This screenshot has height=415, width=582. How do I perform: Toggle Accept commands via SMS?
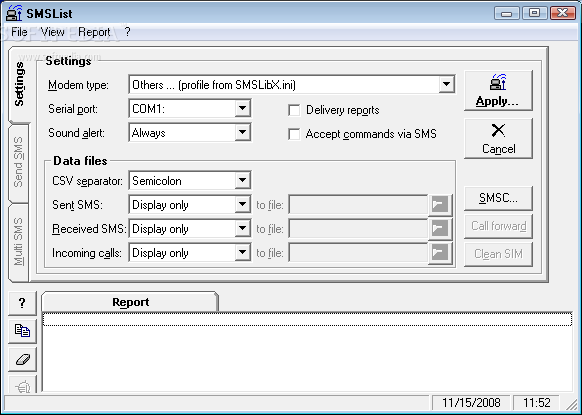click(294, 134)
